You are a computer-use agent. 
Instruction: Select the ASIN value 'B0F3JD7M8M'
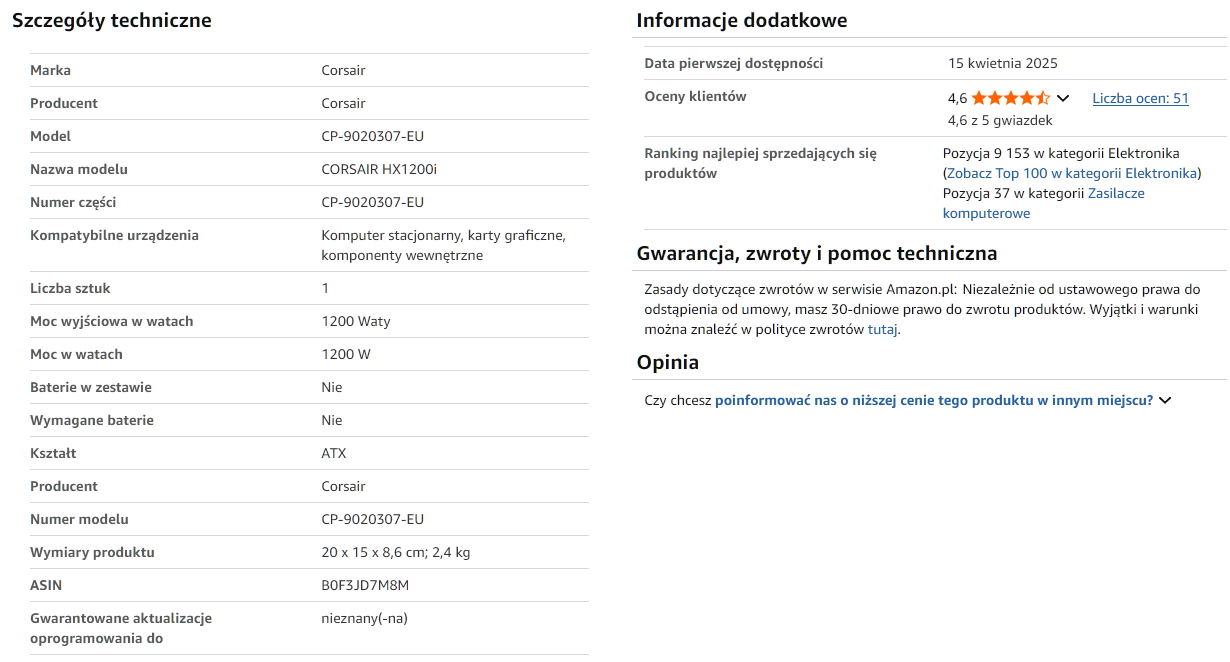[x=365, y=585]
